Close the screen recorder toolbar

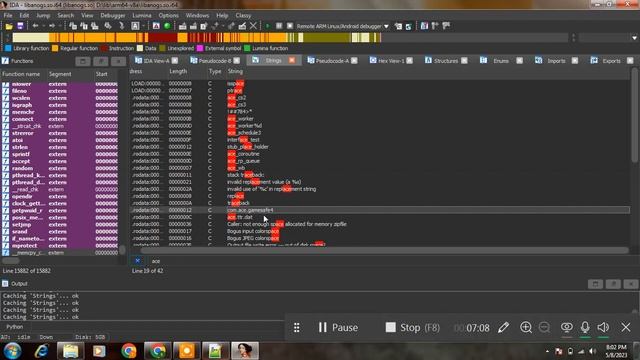[x=626, y=327]
